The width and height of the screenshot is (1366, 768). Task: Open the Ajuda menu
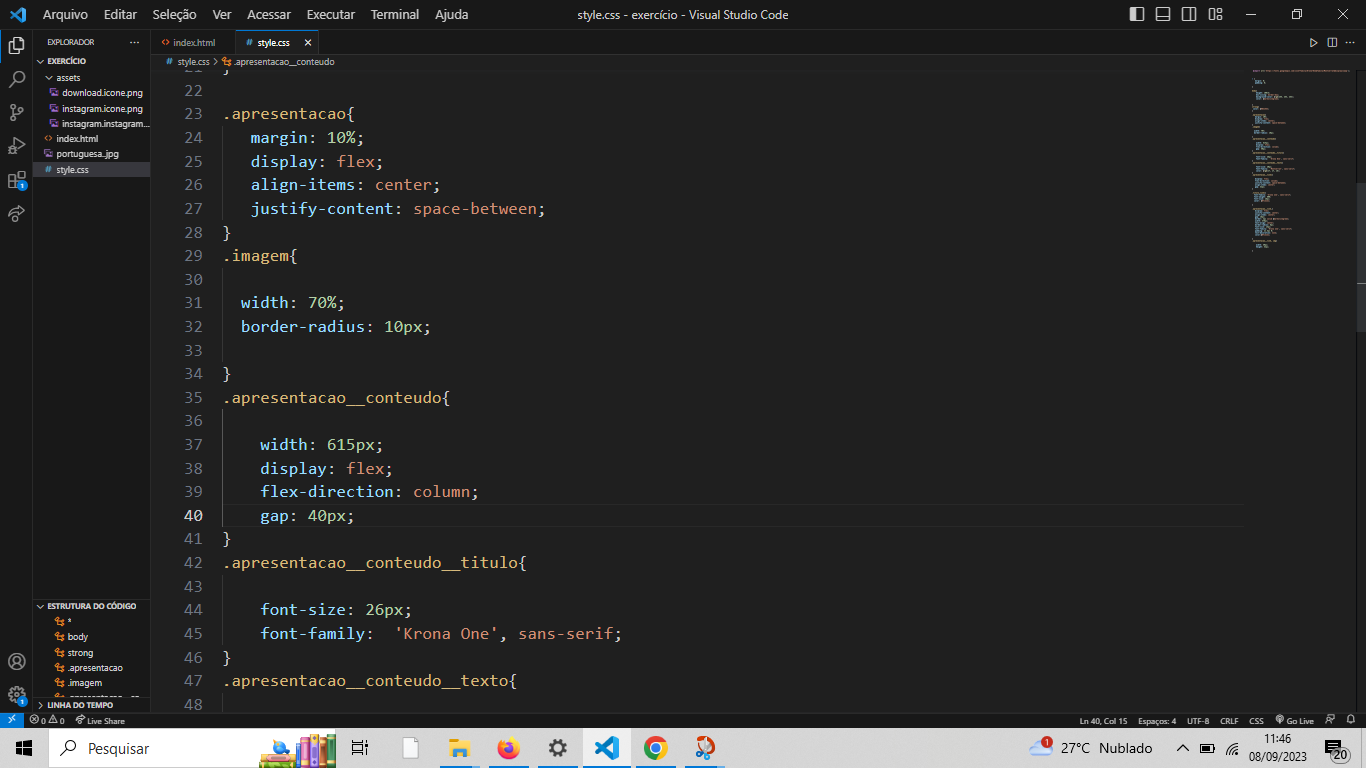coord(452,14)
